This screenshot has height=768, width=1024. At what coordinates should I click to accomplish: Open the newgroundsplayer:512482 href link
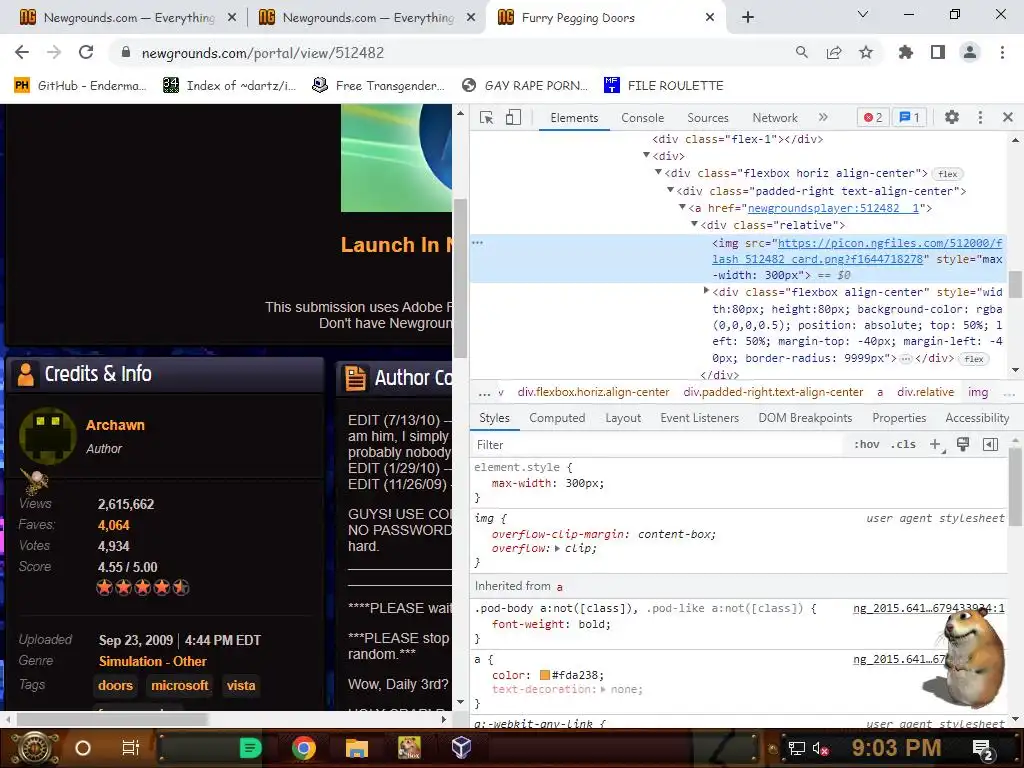click(x=833, y=208)
